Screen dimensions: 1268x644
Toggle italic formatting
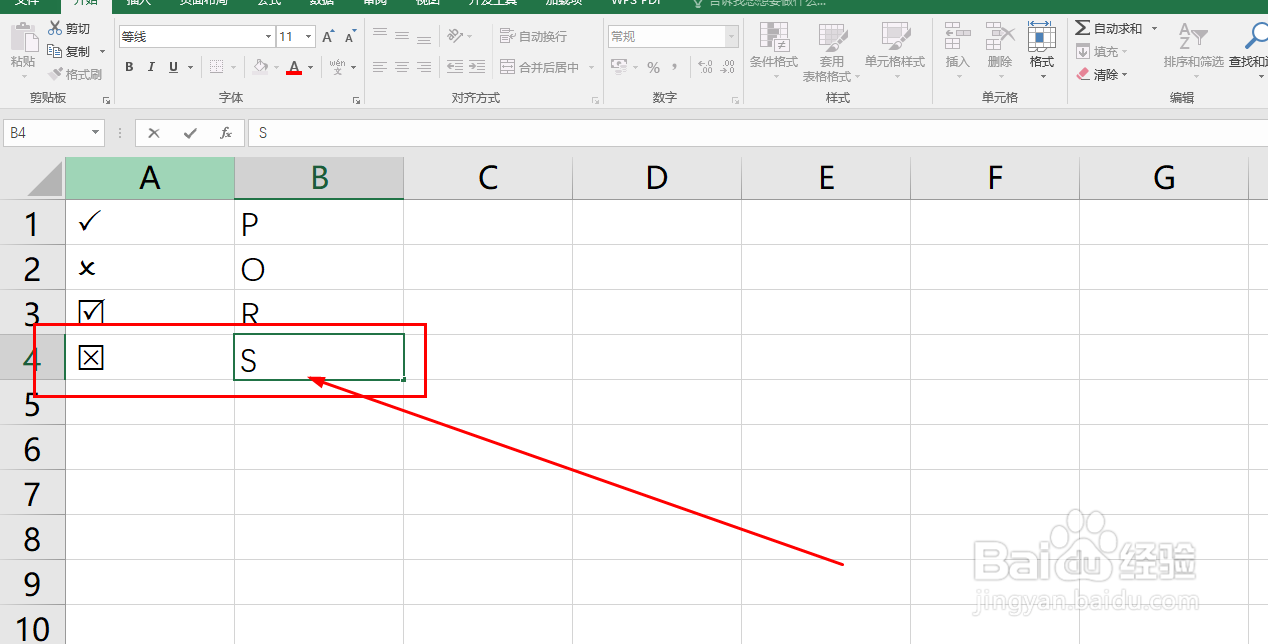151,67
